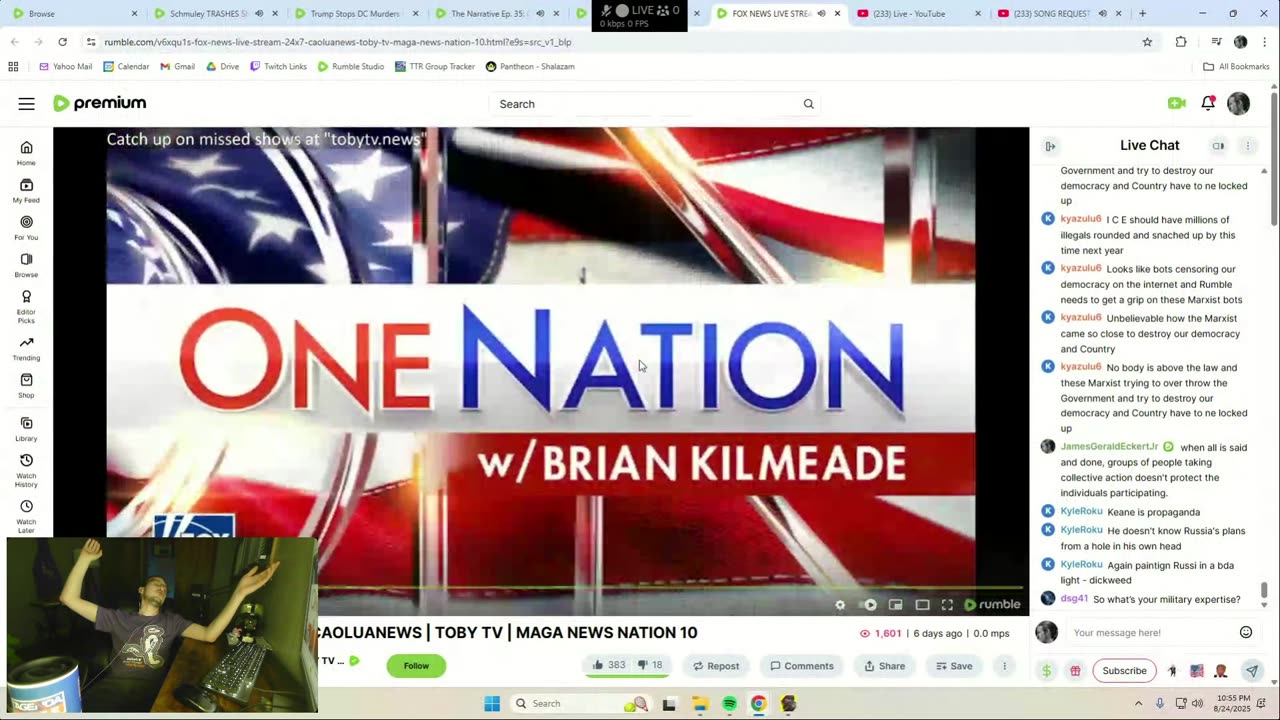
Task: Send chat message with paper plane
Action: coord(1251,671)
